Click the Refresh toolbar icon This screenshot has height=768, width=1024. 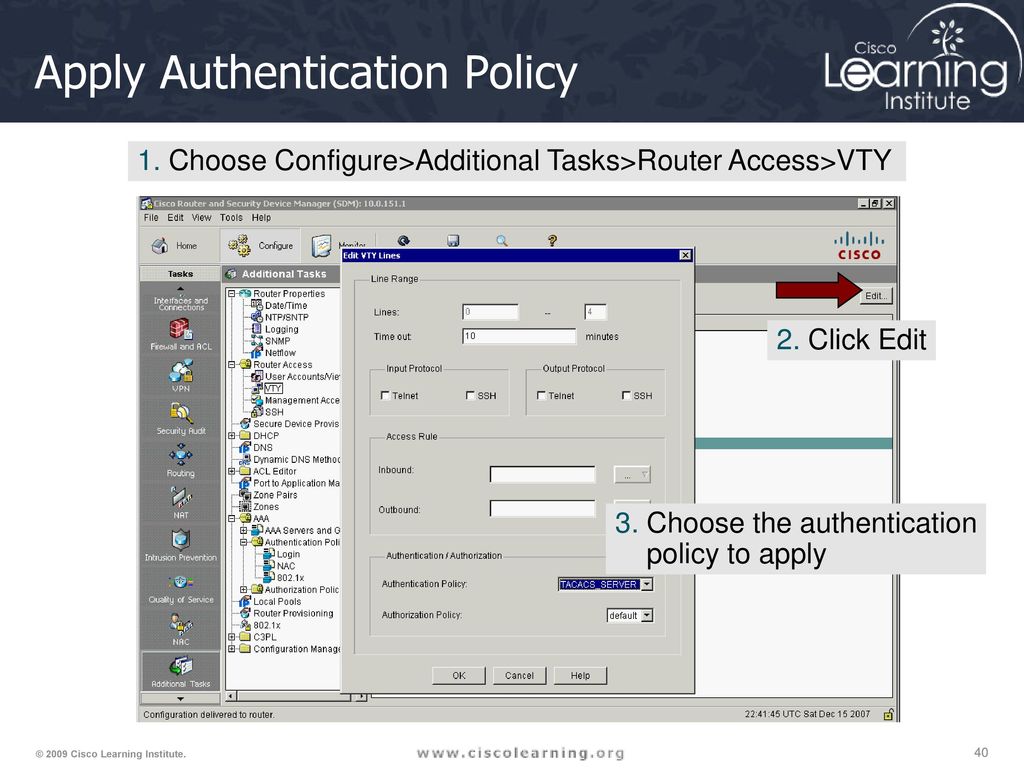tap(404, 241)
